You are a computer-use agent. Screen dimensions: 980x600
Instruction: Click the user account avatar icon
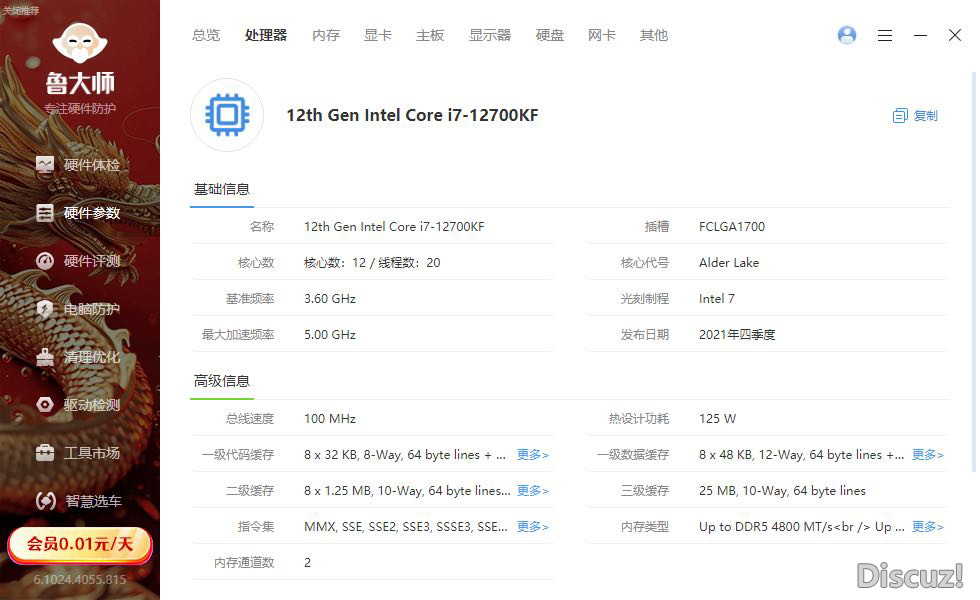847,35
